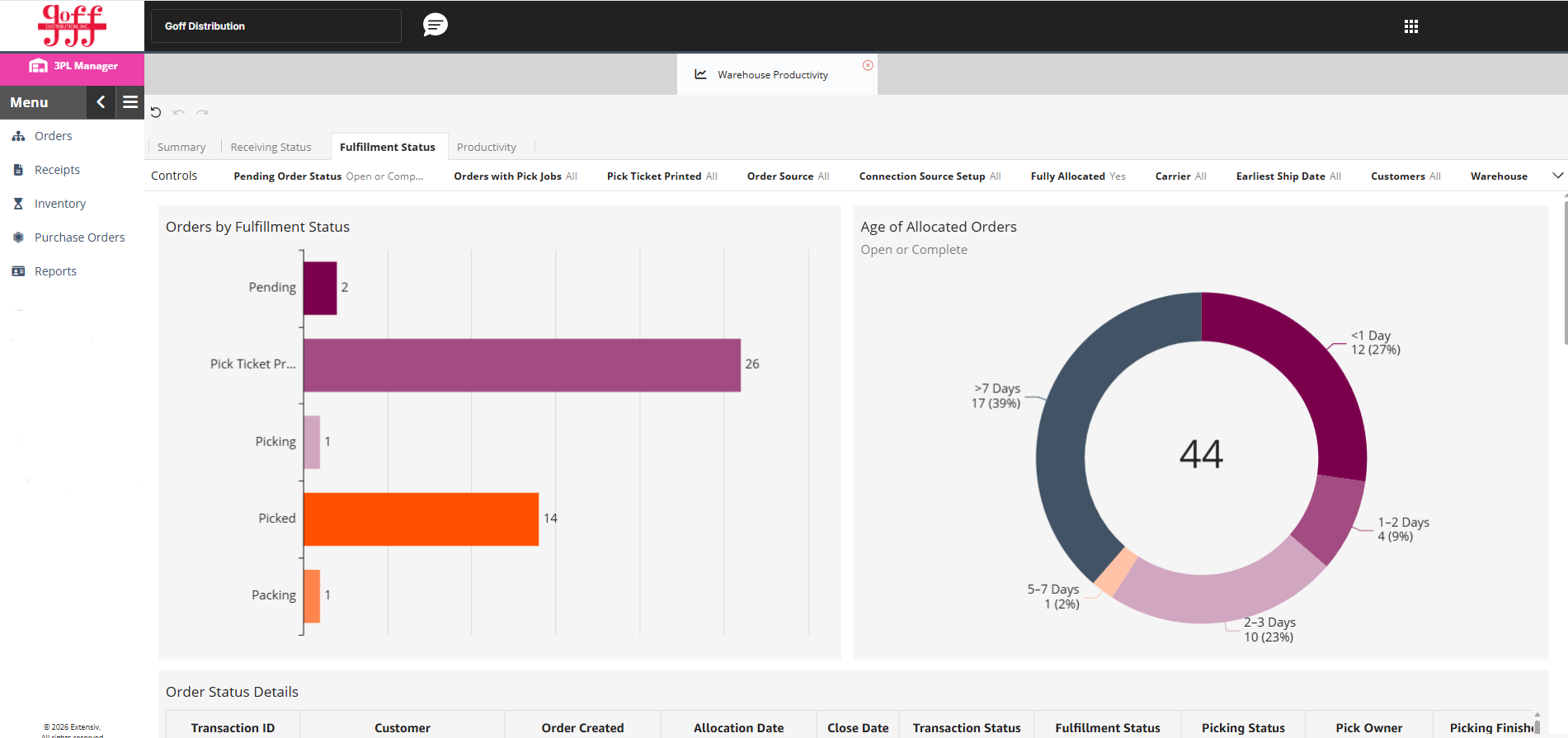Click the reset dashboard icon
The image size is (1568, 738).
[156, 112]
